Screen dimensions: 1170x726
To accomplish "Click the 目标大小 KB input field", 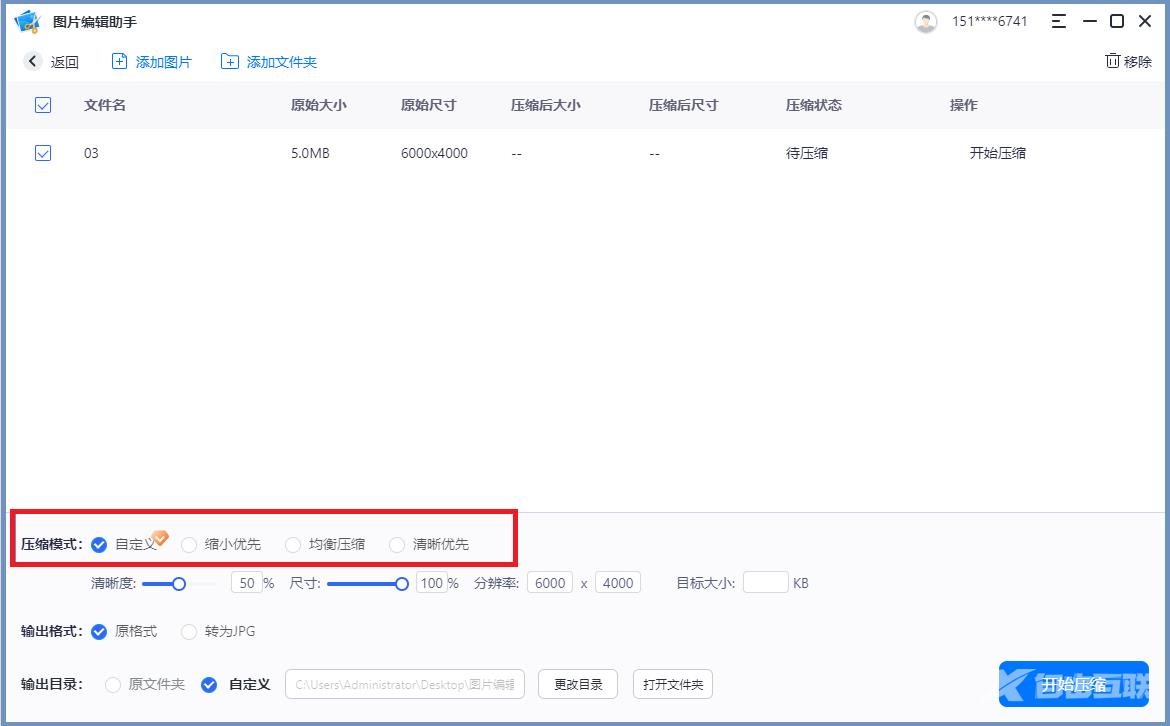I will coord(765,583).
